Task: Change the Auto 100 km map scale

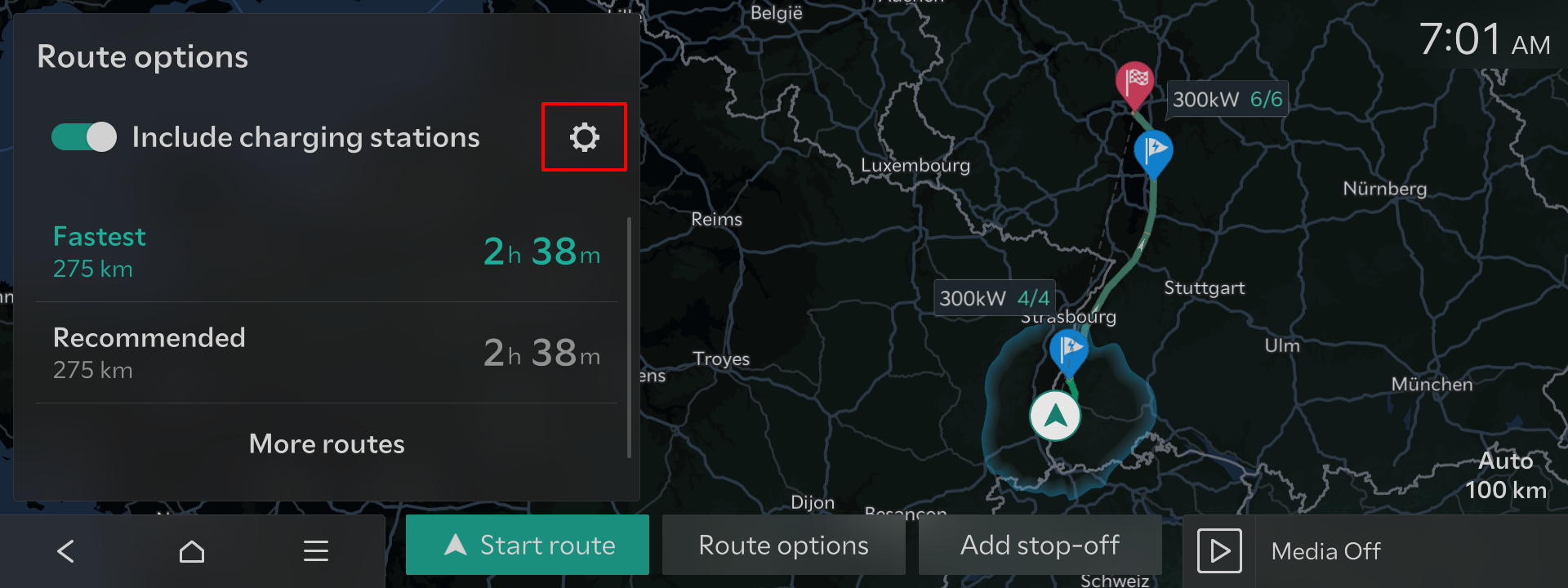Action: (x=1506, y=475)
